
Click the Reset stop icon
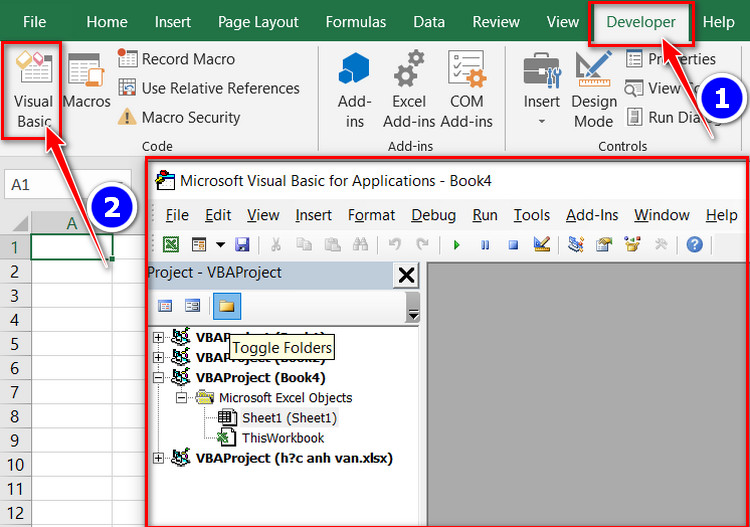tap(513, 245)
